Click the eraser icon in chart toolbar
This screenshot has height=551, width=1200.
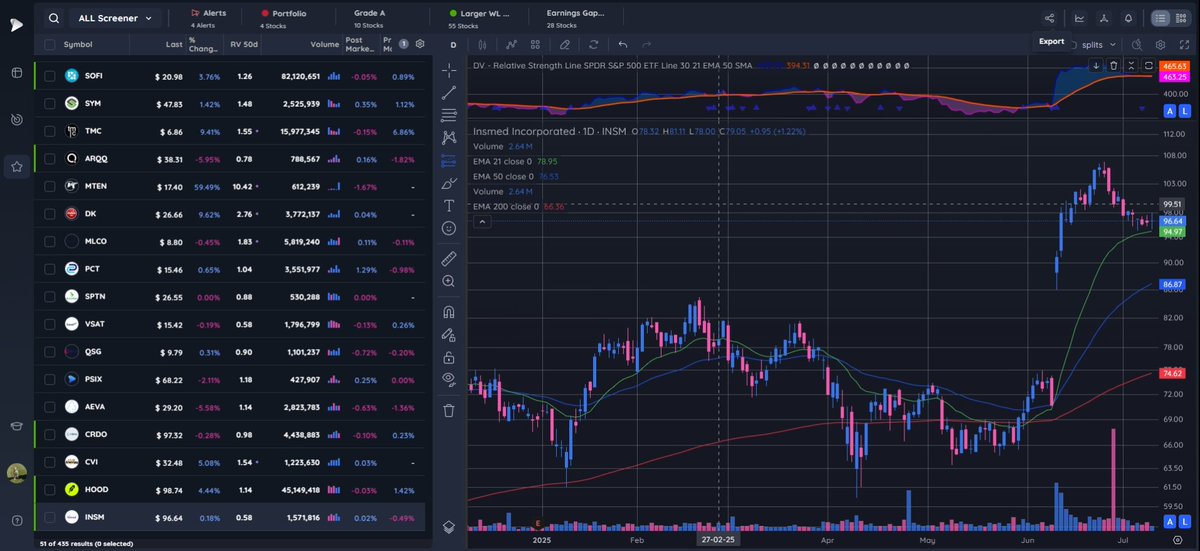(565, 44)
